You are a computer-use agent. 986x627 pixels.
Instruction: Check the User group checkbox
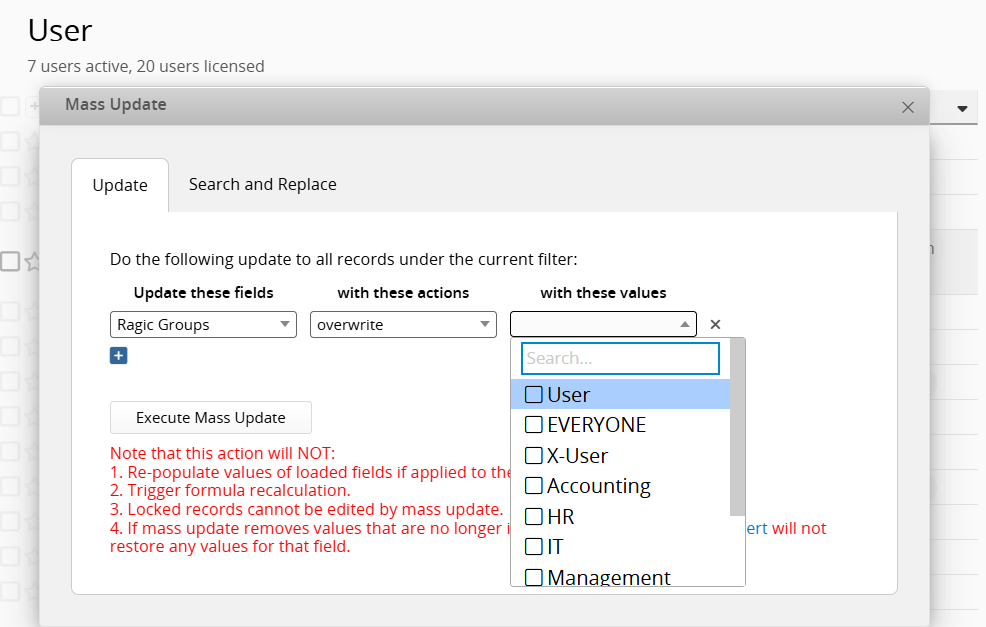coord(534,395)
